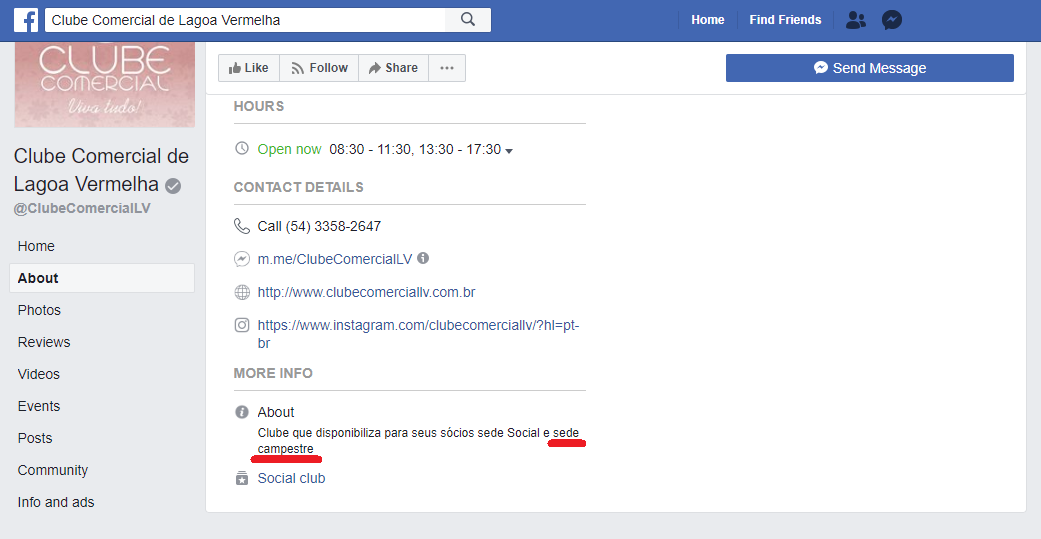Open the m.me/ClubeComercialLV link

(335, 259)
